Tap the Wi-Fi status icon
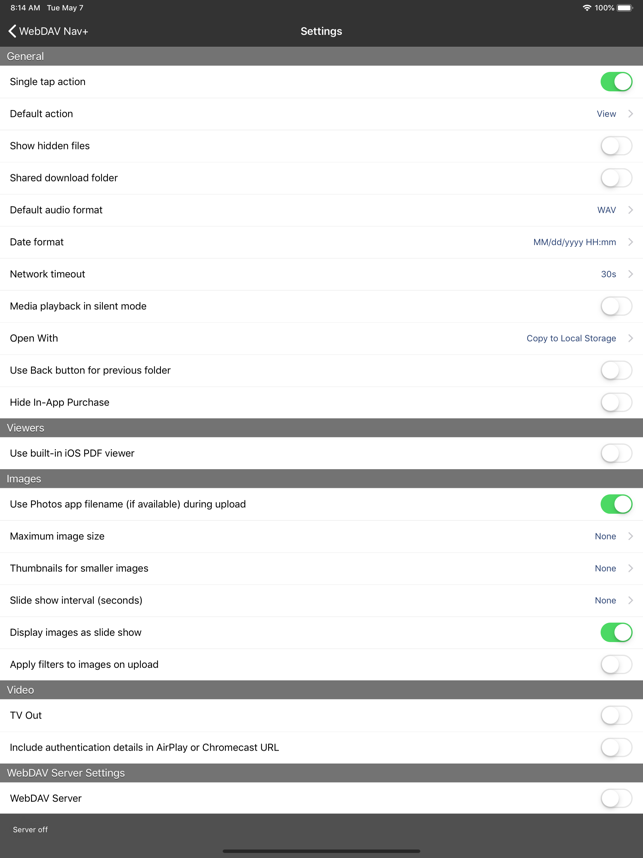Screen dimensions: 643x858 tap(586, 8)
